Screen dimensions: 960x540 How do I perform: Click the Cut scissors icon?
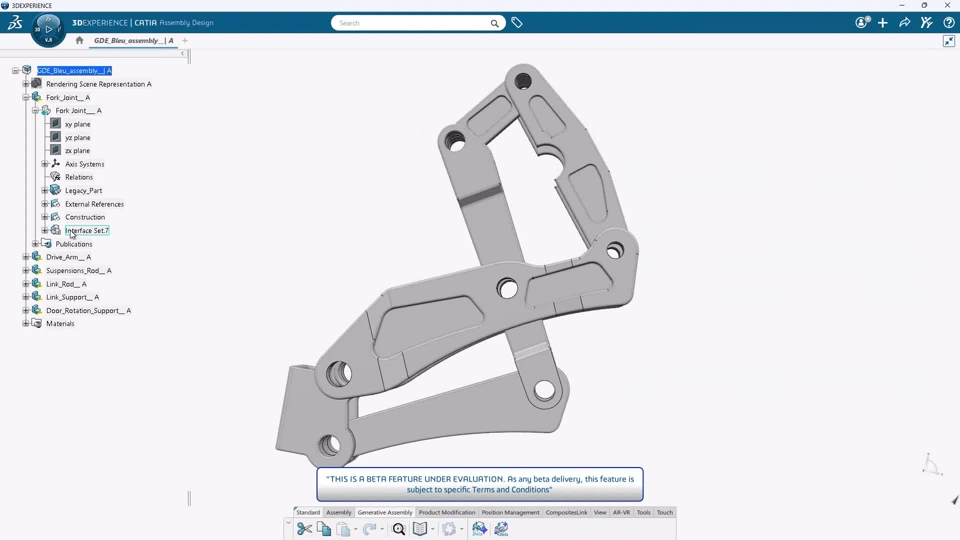tap(304, 528)
